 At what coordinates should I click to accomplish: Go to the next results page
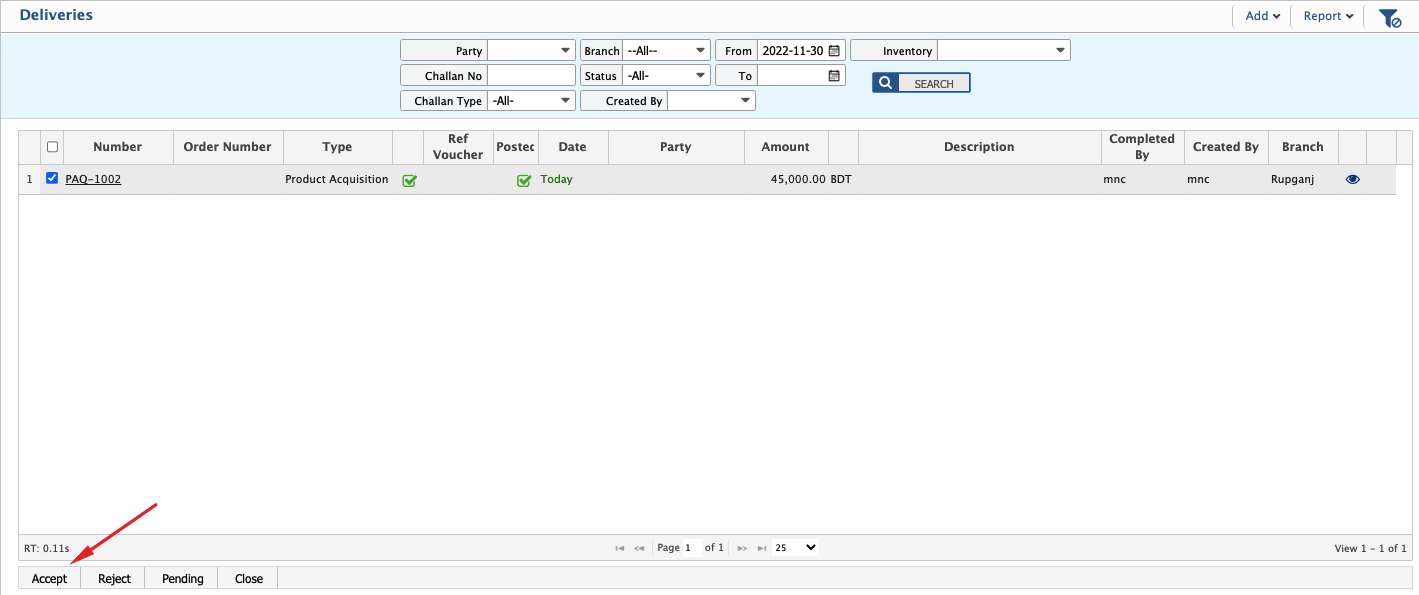742,548
